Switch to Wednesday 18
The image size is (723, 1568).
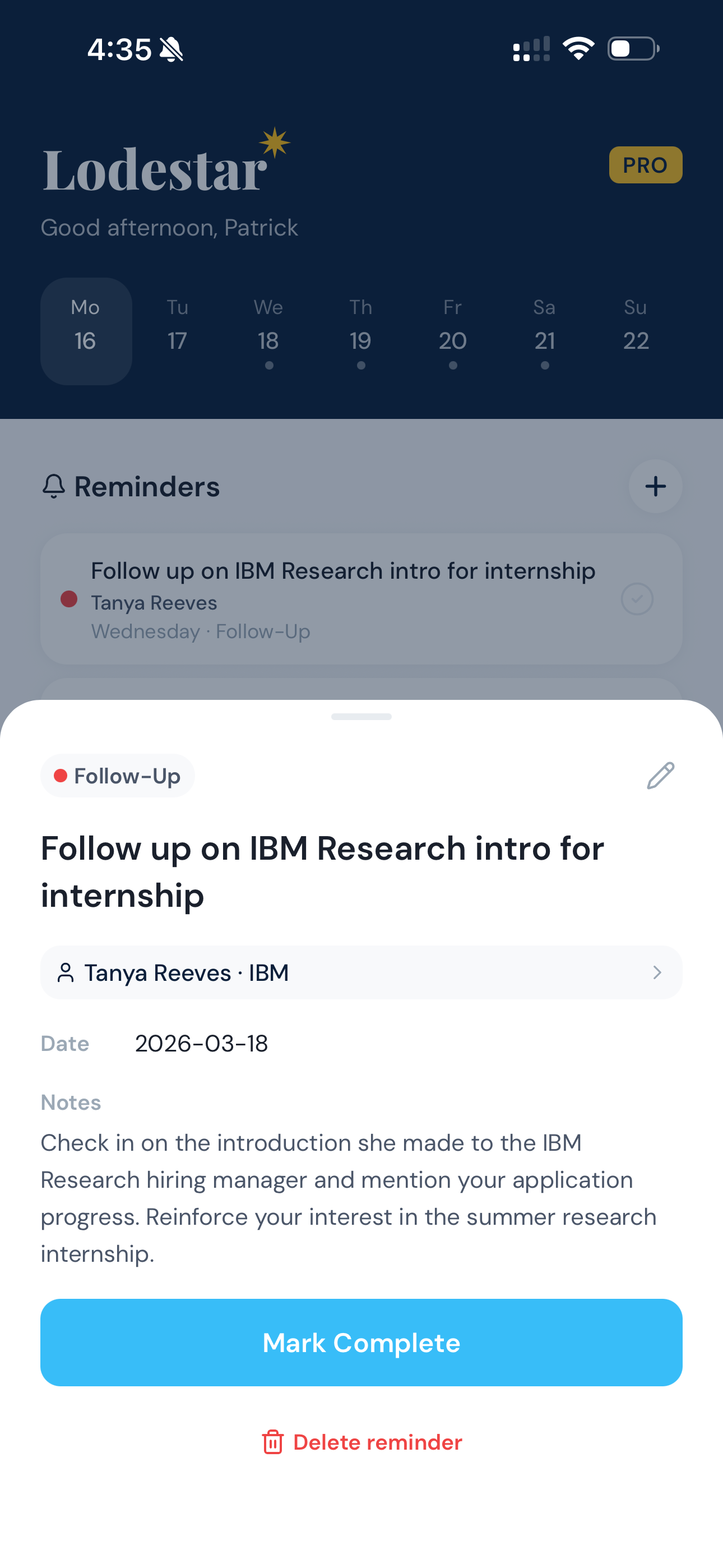[268, 331]
